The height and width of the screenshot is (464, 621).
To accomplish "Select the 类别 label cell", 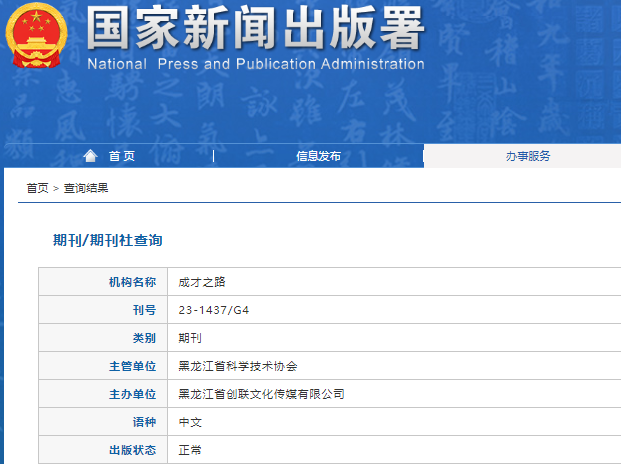I will (x=103, y=338).
